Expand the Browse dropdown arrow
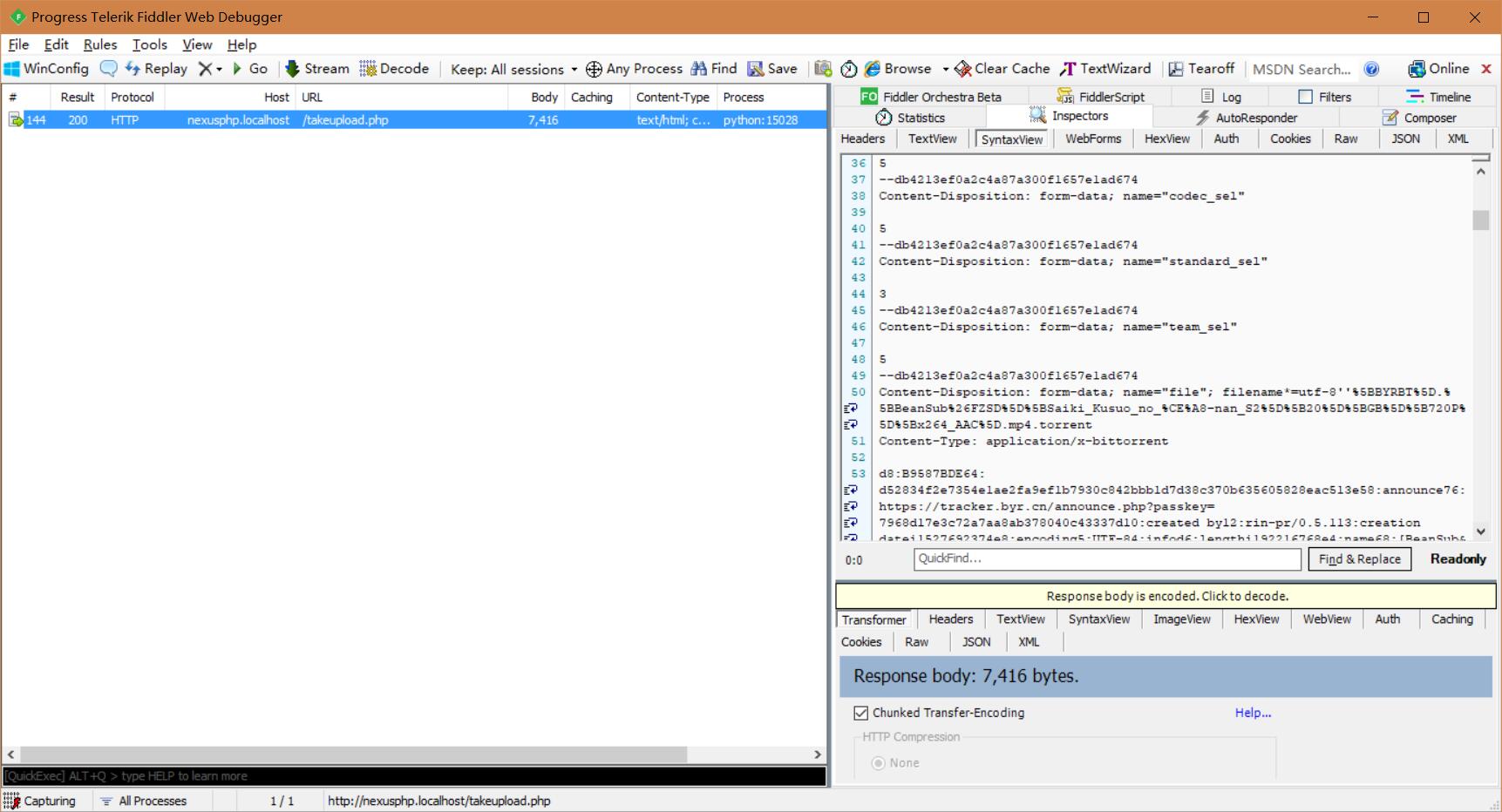Screen dimensions: 1502x812 click(x=945, y=69)
